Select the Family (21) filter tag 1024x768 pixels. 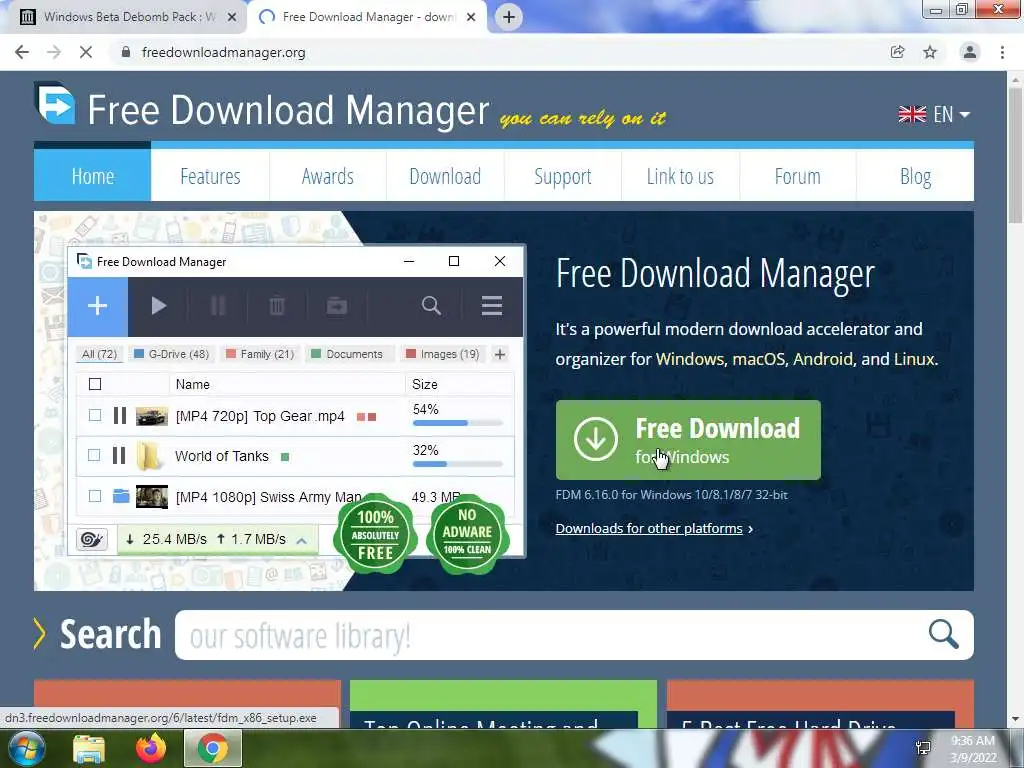(x=260, y=354)
